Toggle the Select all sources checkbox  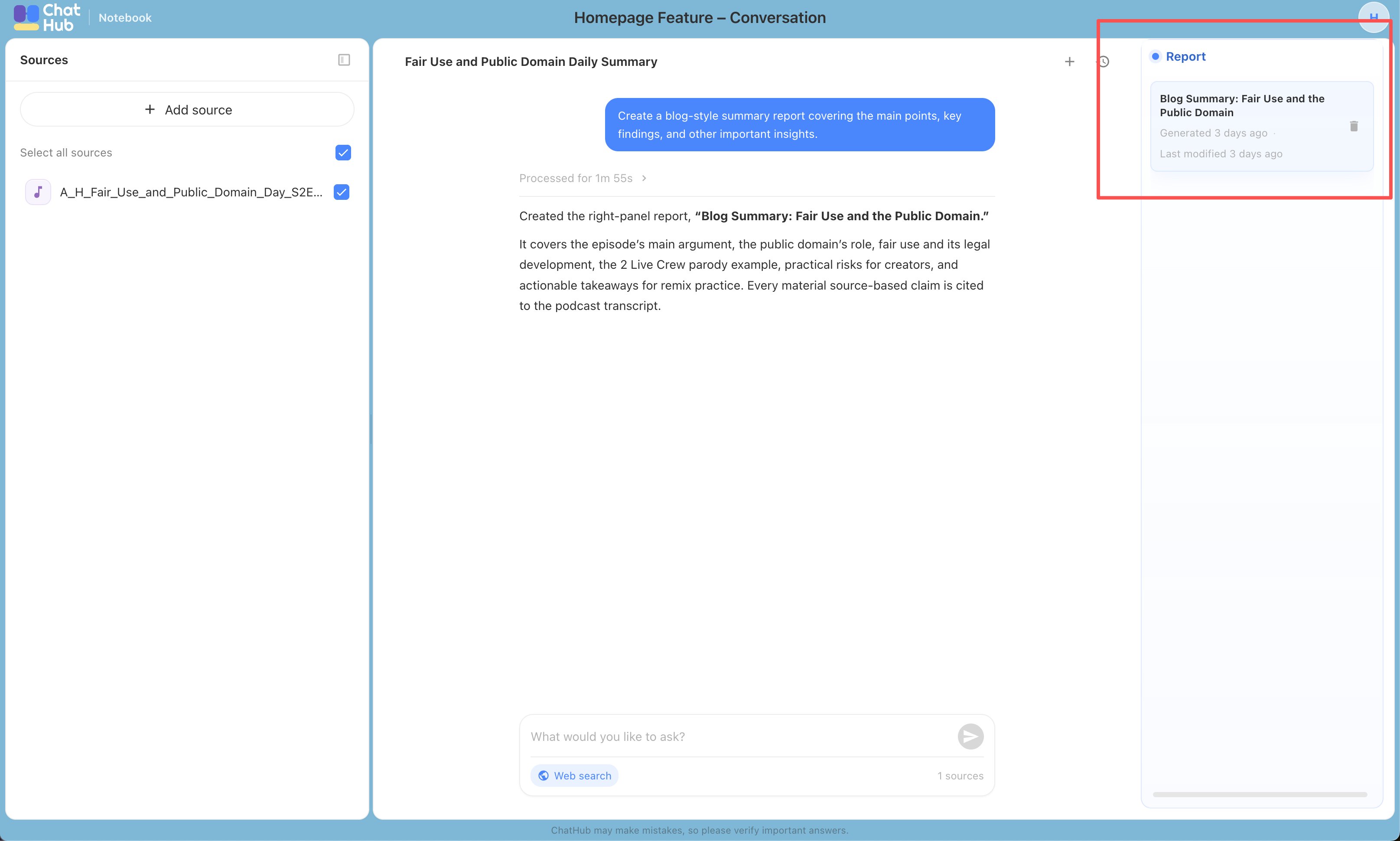[x=343, y=153]
